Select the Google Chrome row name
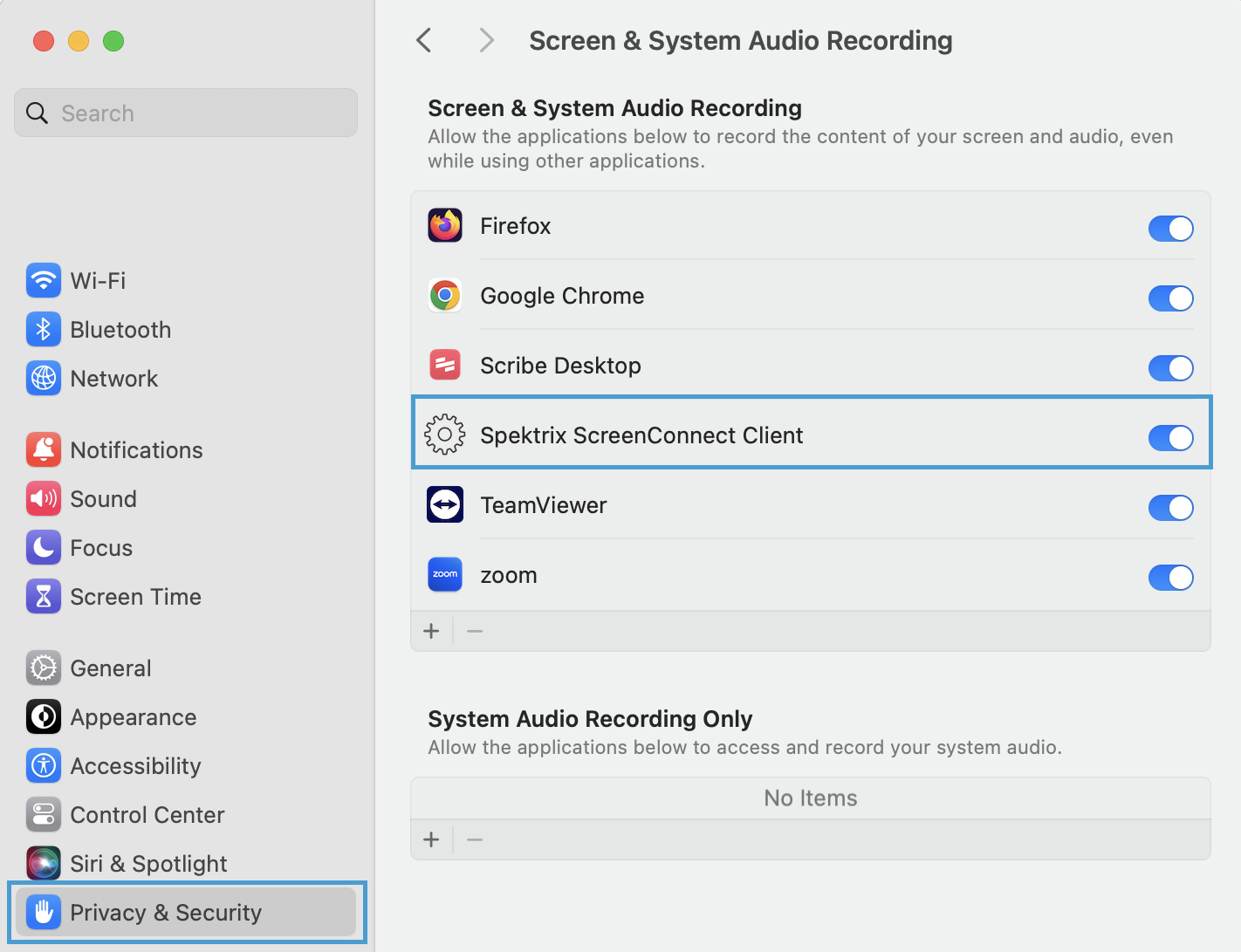This screenshot has height=952, width=1241. point(562,296)
